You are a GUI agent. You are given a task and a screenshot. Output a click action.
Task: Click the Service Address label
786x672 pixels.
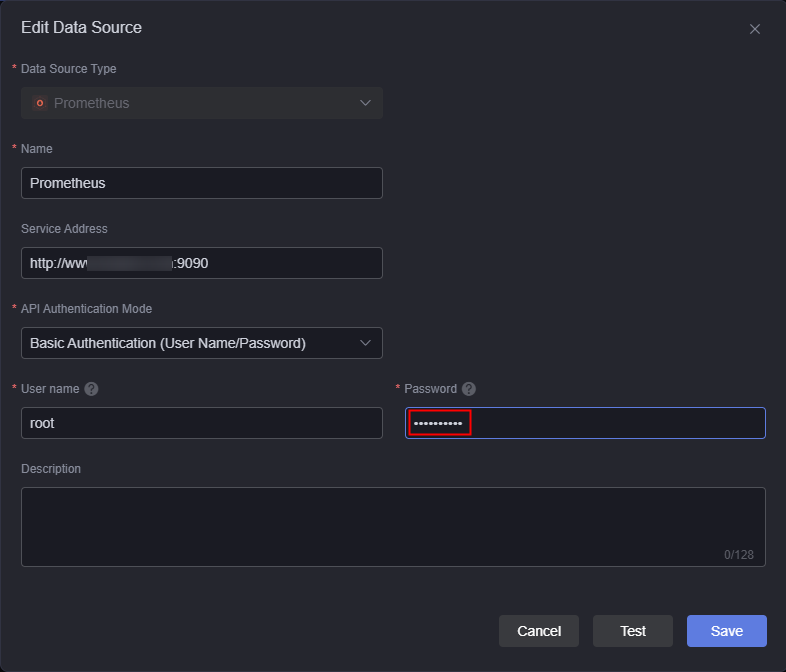(x=64, y=229)
